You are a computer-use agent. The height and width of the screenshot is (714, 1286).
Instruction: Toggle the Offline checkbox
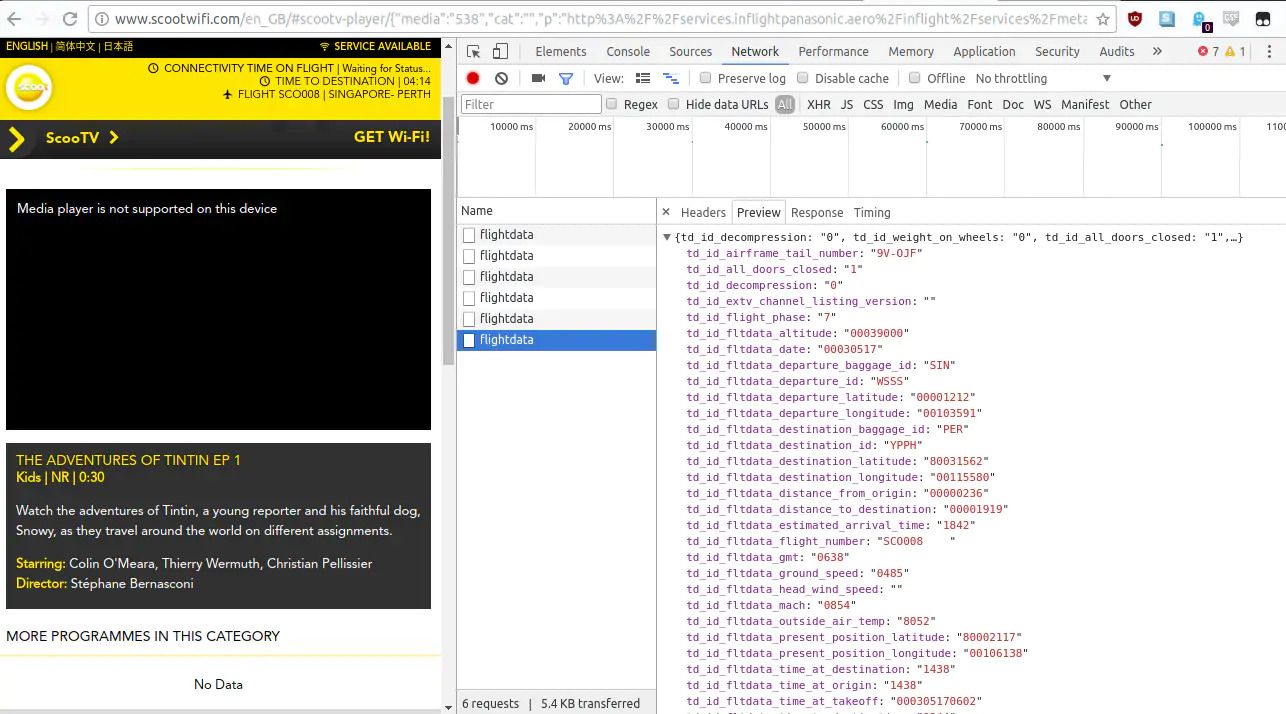tap(915, 78)
